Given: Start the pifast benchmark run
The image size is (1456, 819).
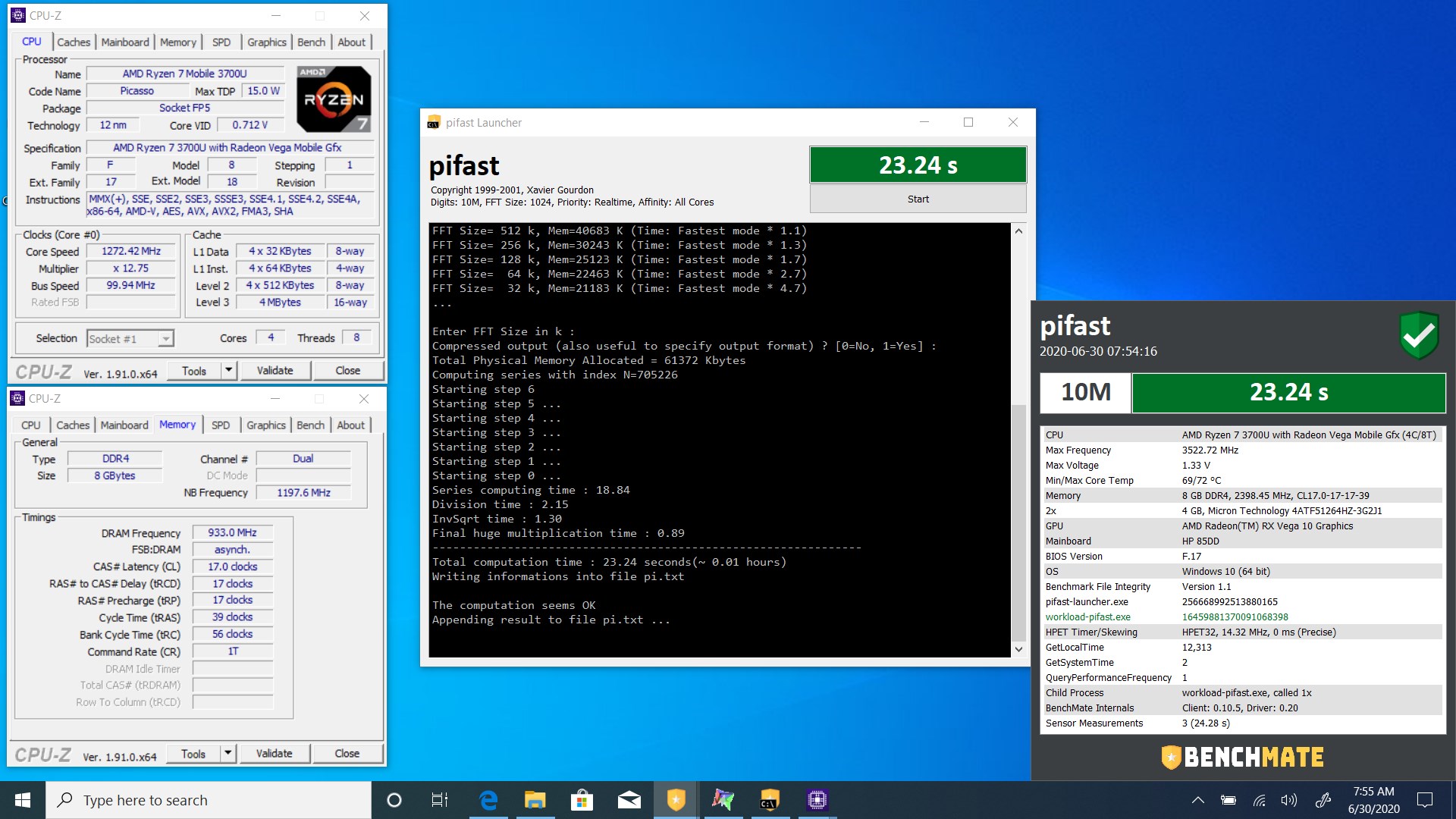Looking at the screenshot, I should [x=918, y=199].
